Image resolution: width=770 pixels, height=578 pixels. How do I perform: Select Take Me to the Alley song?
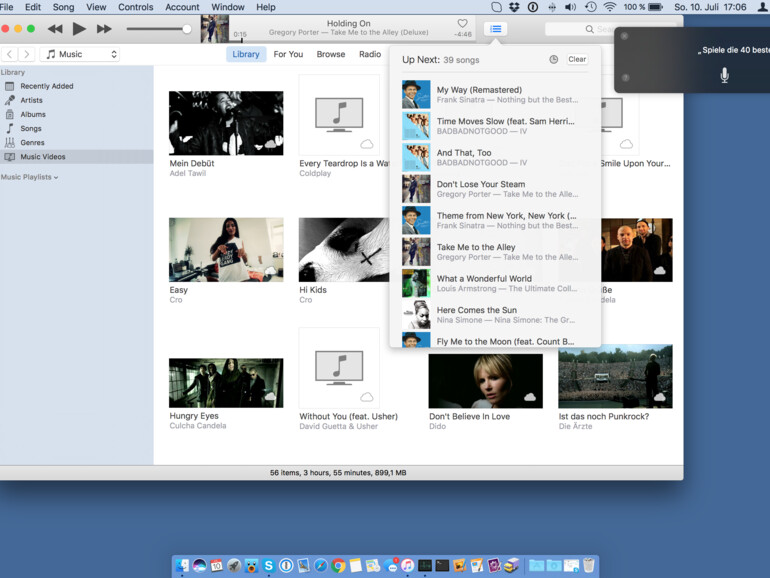point(495,251)
